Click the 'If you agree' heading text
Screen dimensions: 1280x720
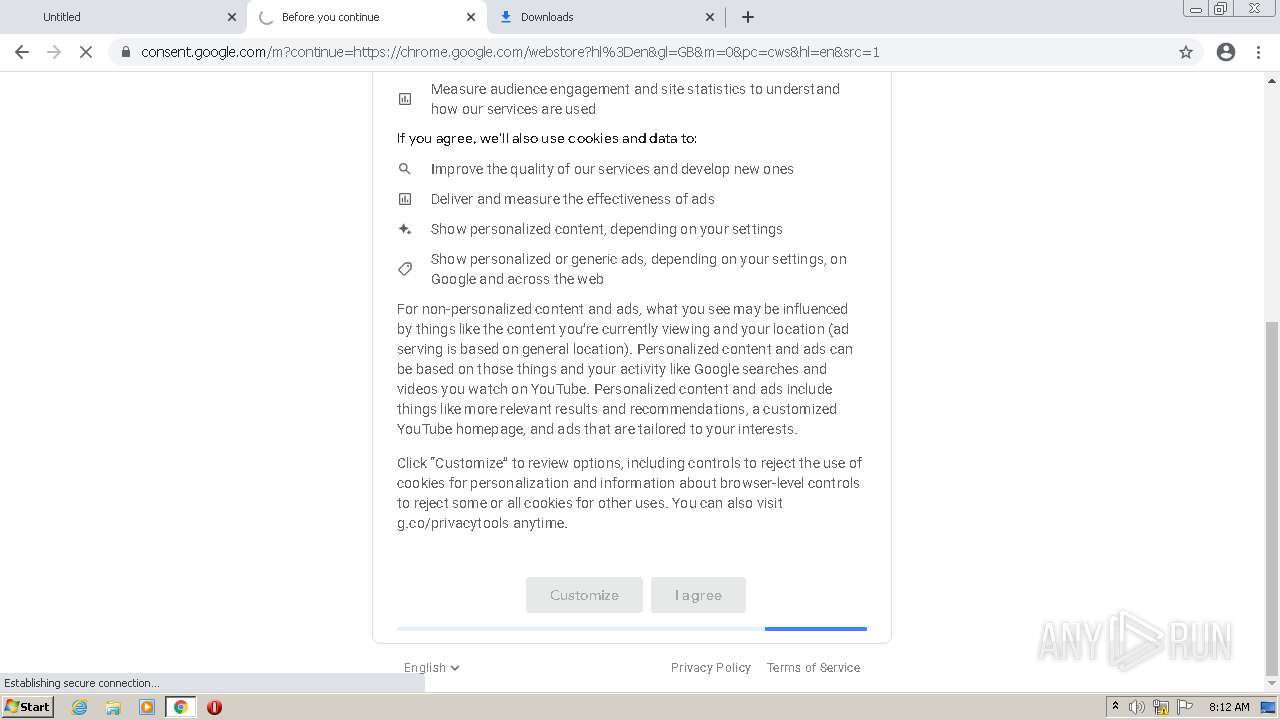[547, 139]
